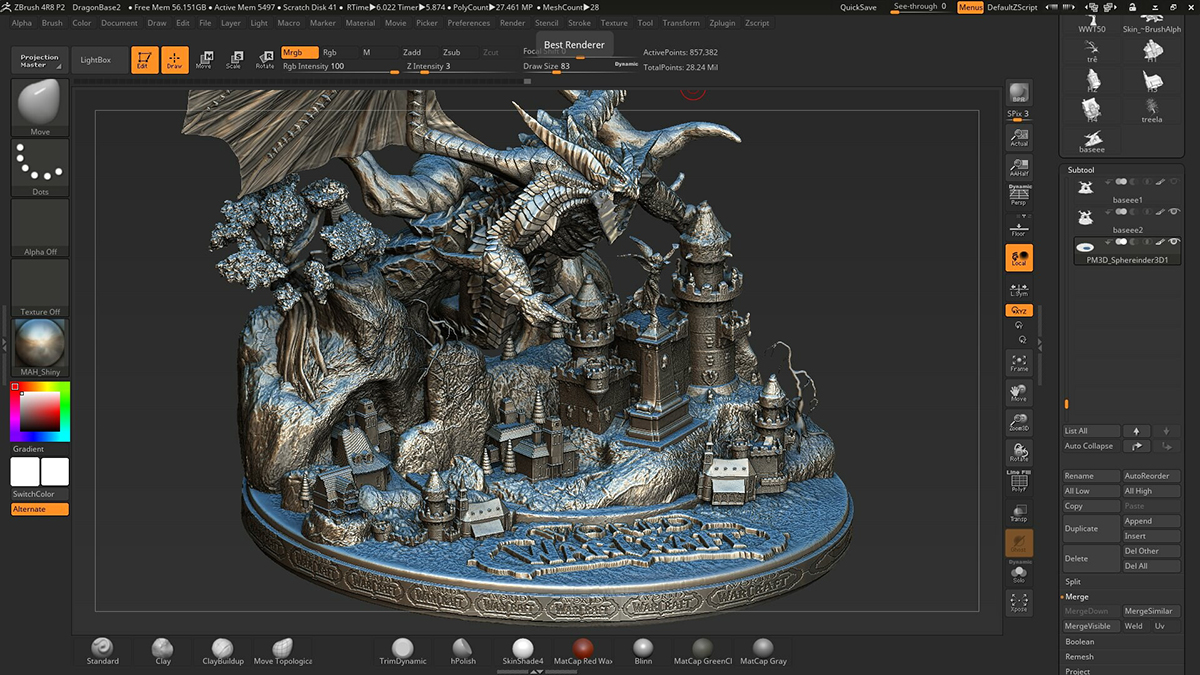Choose the MatCap Red Wax material
This screenshot has height=675, width=1200.
pos(583,650)
